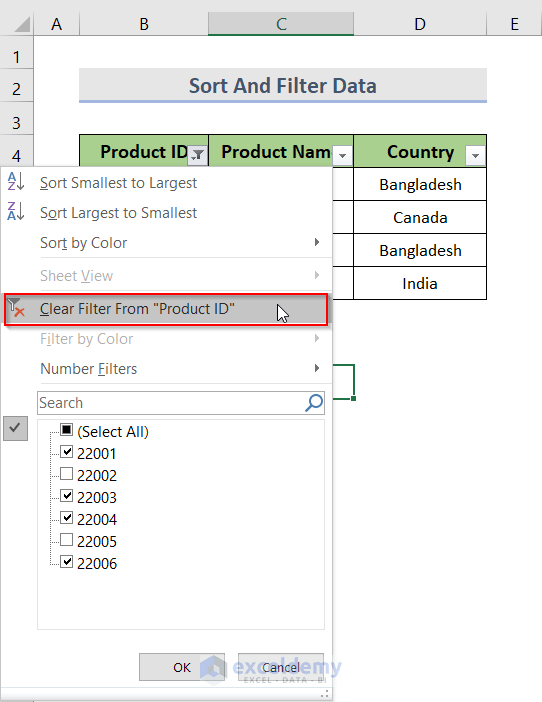Click the Filter by Color menu item
The width and height of the screenshot is (542, 702).
click(166, 339)
